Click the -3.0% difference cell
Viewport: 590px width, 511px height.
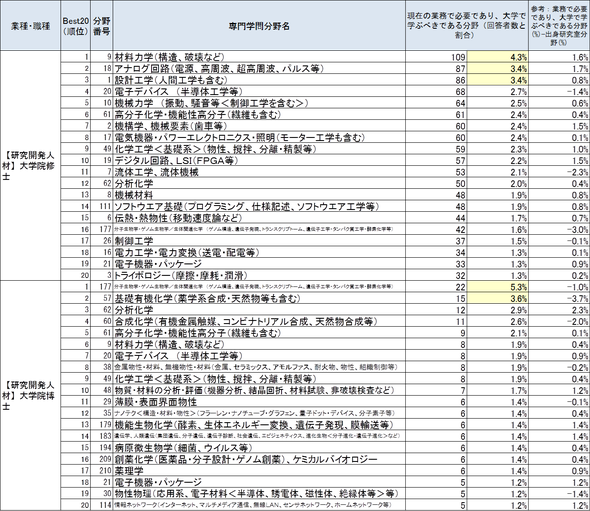[x=559, y=230]
